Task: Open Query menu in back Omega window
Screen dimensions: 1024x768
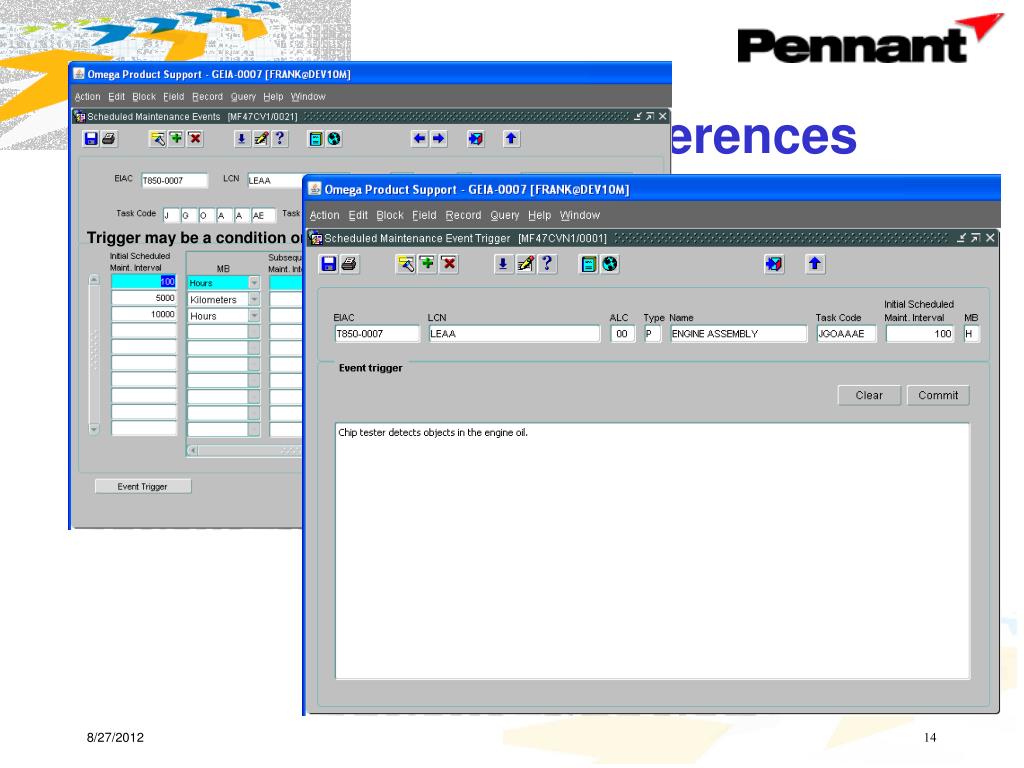Action: [x=243, y=97]
